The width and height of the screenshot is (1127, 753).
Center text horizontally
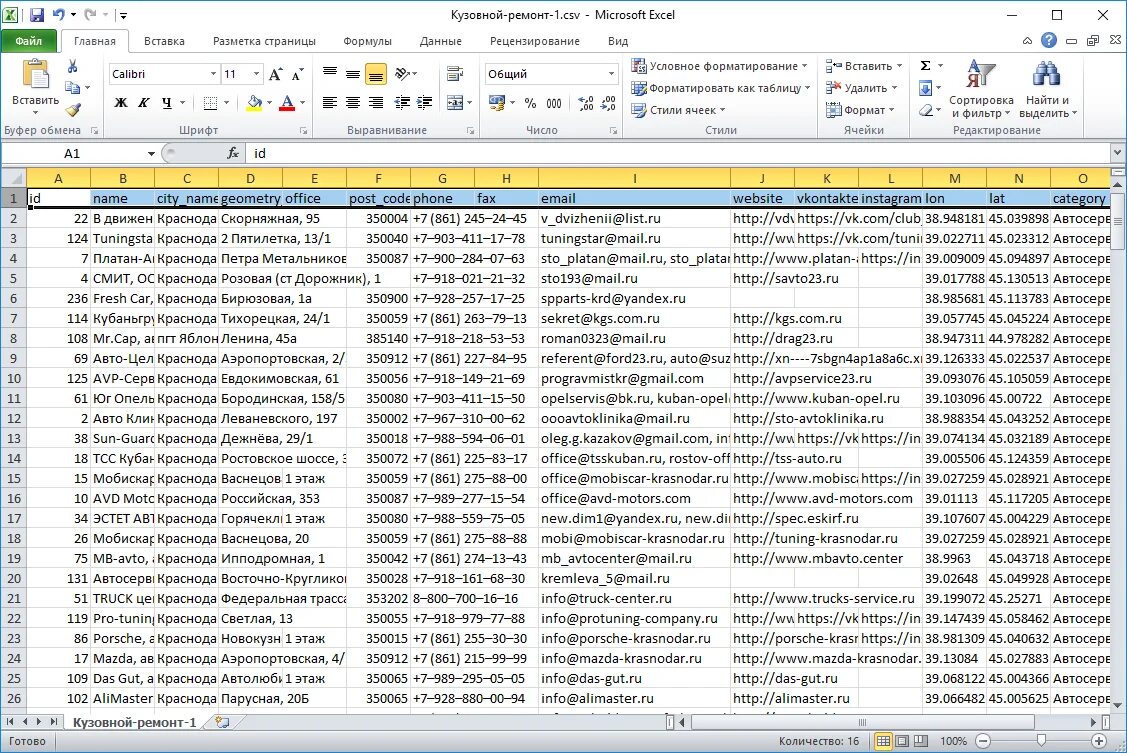coord(353,103)
